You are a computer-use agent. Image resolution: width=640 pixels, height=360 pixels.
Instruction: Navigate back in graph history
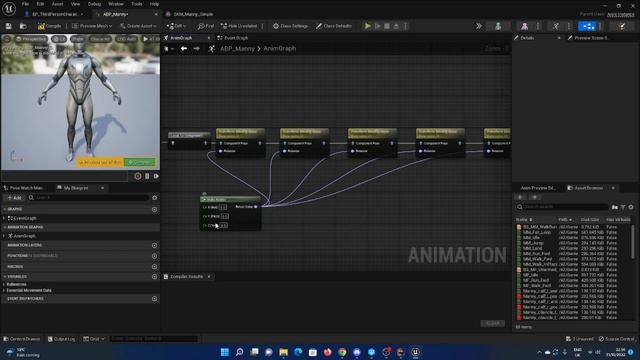point(184,49)
